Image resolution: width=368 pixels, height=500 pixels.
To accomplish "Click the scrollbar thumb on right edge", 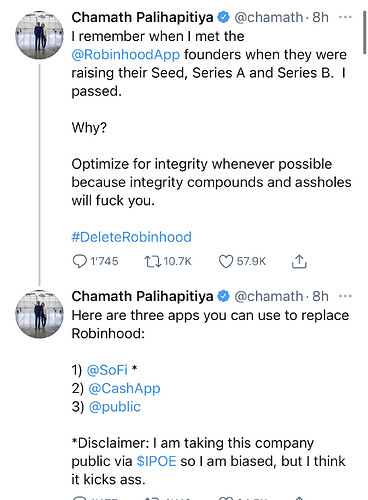I will [365, 33].
